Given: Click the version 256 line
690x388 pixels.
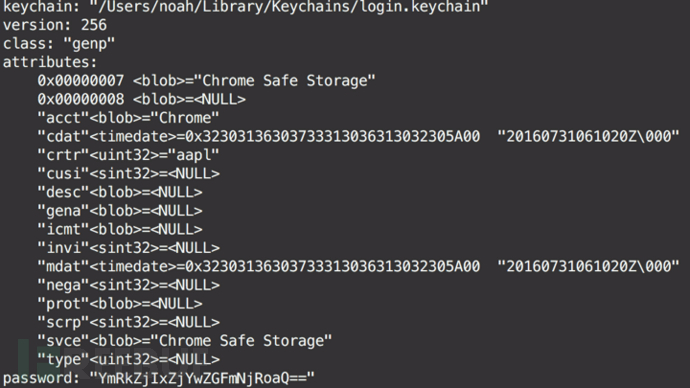Looking at the screenshot, I should click(x=55, y=25).
